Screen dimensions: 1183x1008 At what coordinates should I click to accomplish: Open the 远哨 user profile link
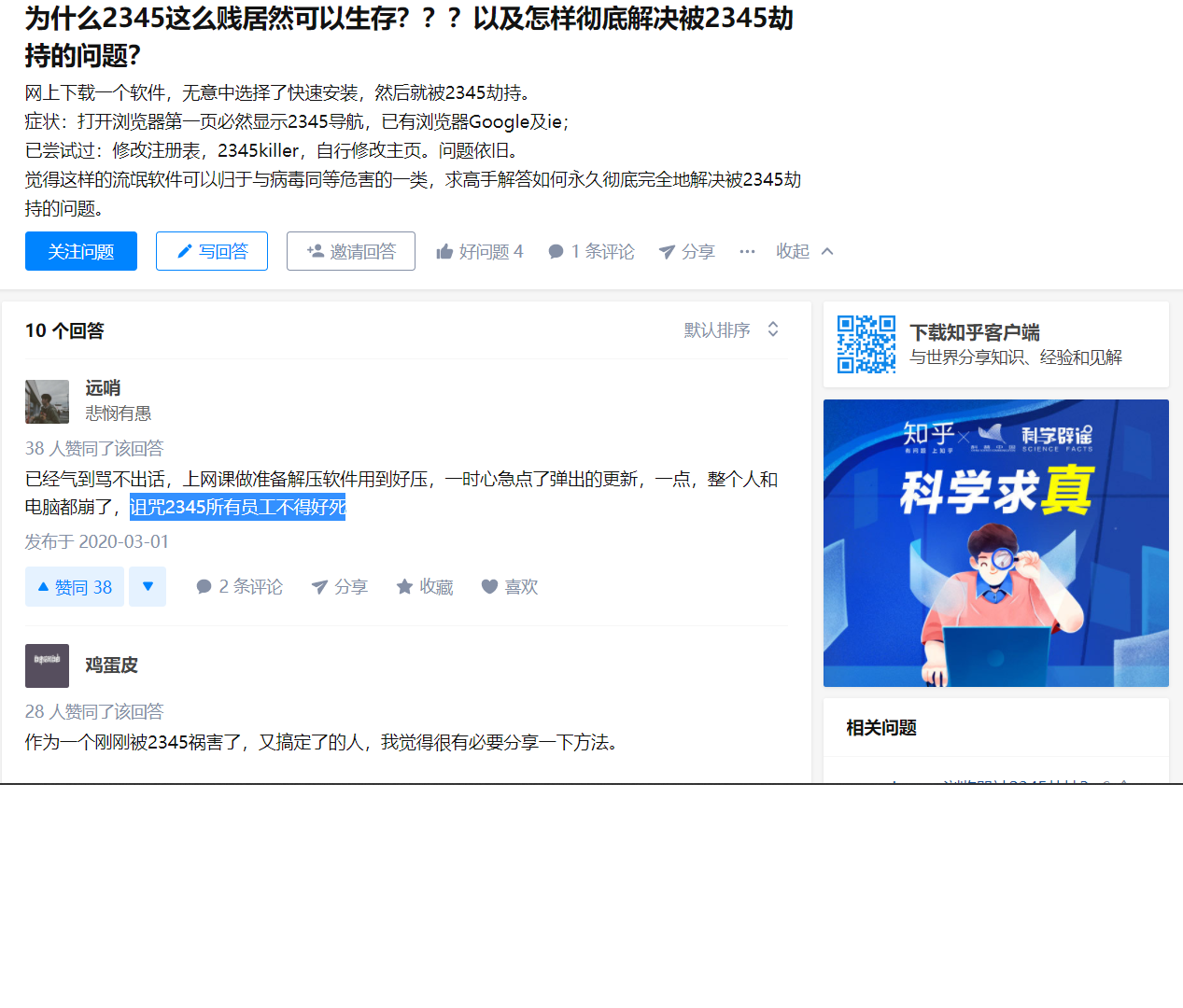103,387
